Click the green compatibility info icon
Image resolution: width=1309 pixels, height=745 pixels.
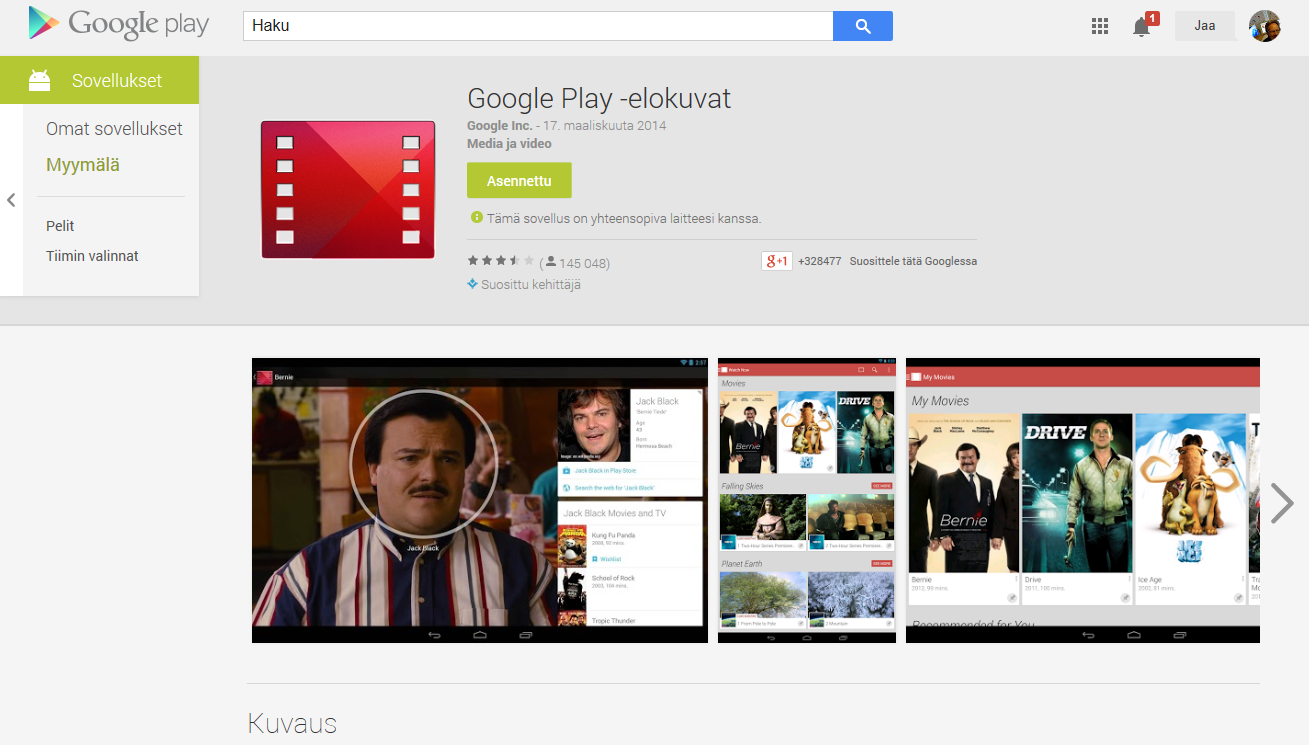(x=476, y=217)
